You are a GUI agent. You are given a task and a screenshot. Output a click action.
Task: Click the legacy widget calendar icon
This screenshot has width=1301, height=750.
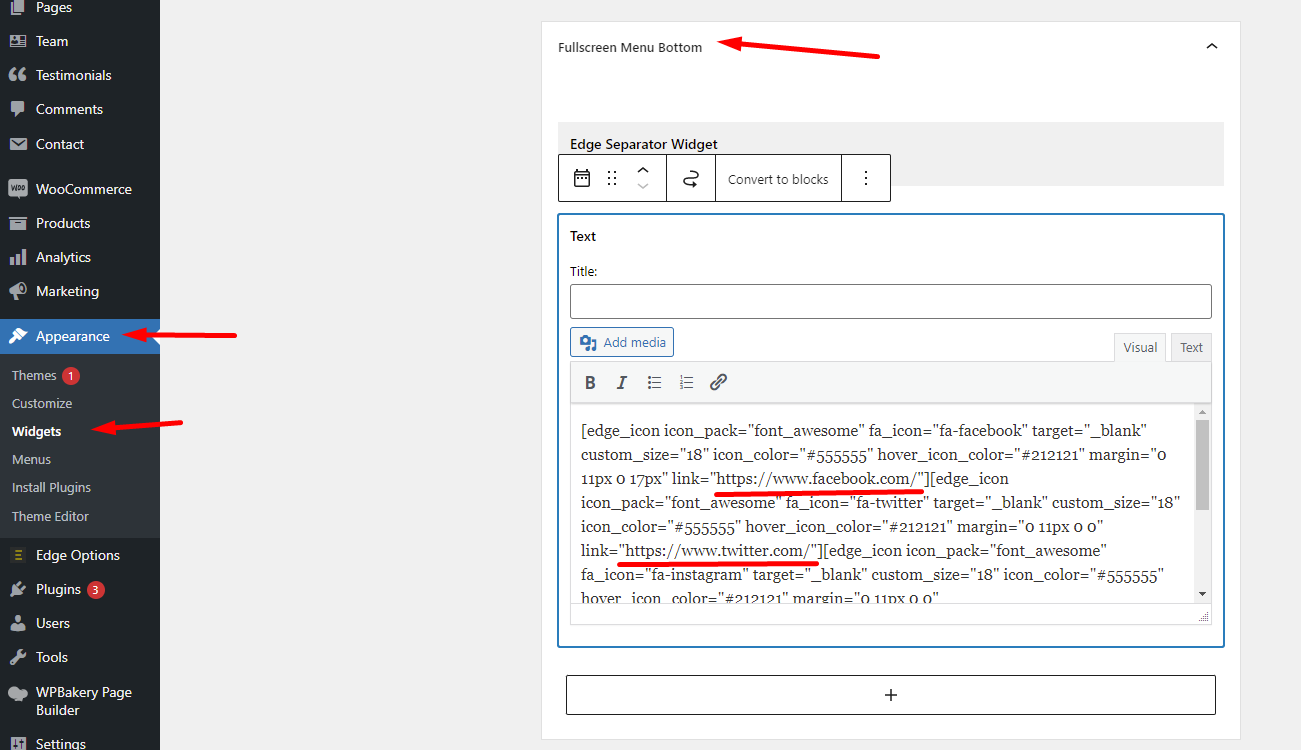(582, 178)
